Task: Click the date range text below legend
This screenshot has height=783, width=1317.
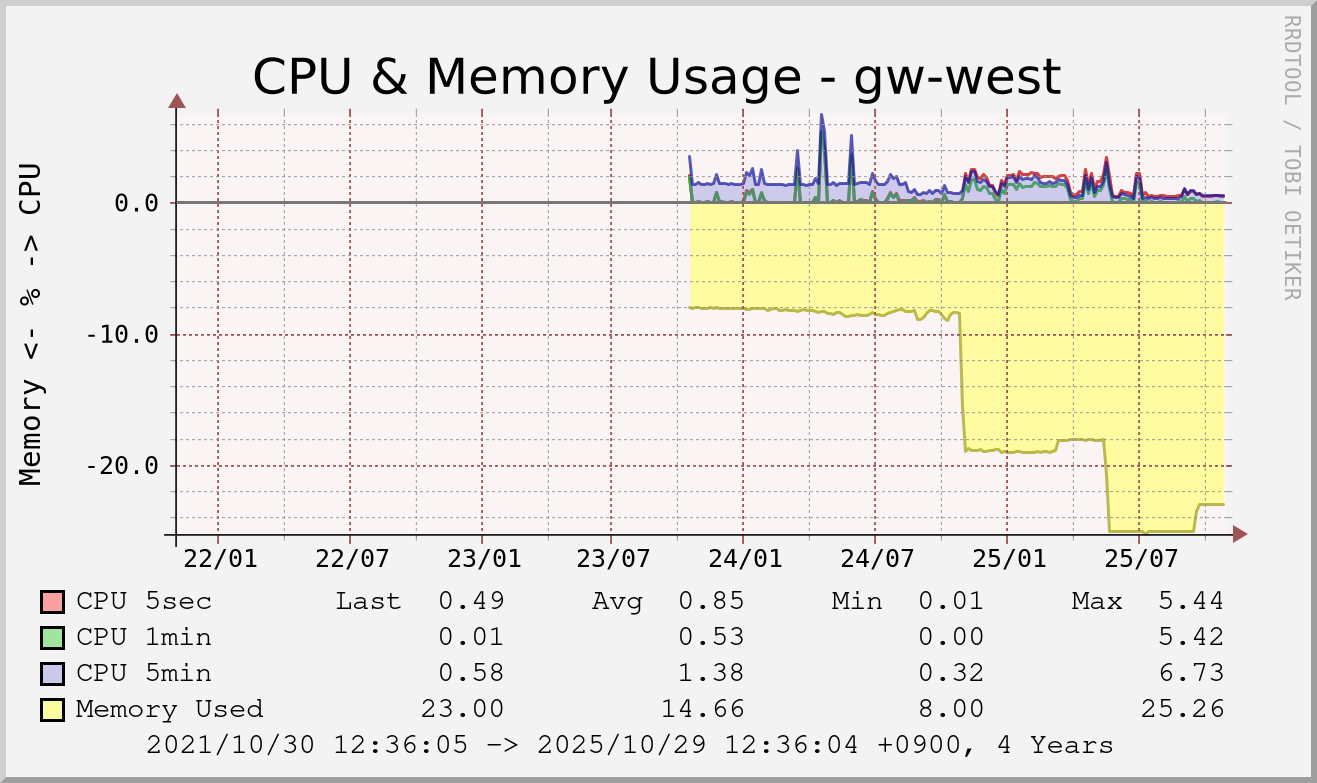Action: click(629, 746)
